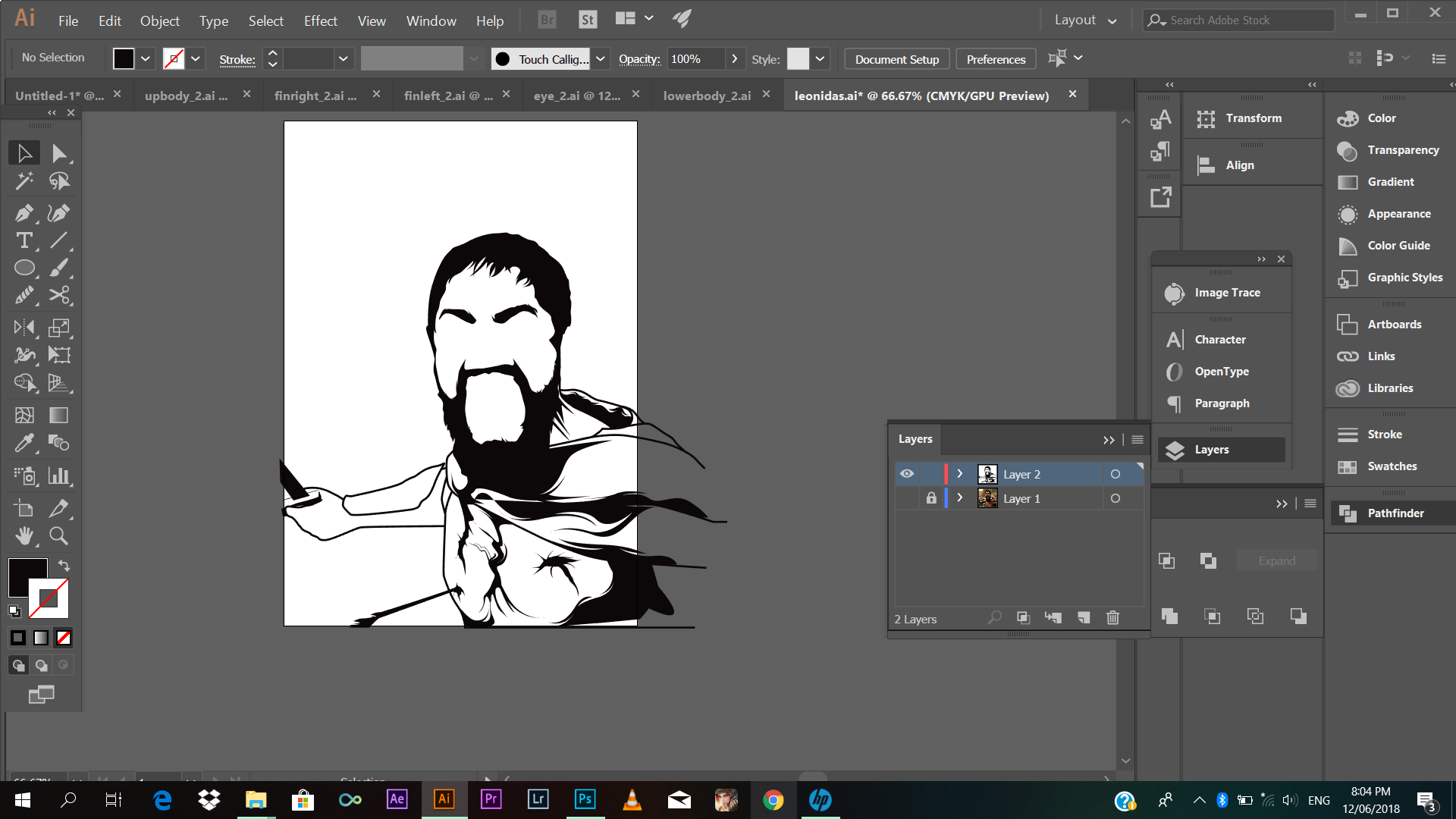
Task: Open the Touch Calligraphy brush dropdown
Action: pyautogui.click(x=601, y=59)
